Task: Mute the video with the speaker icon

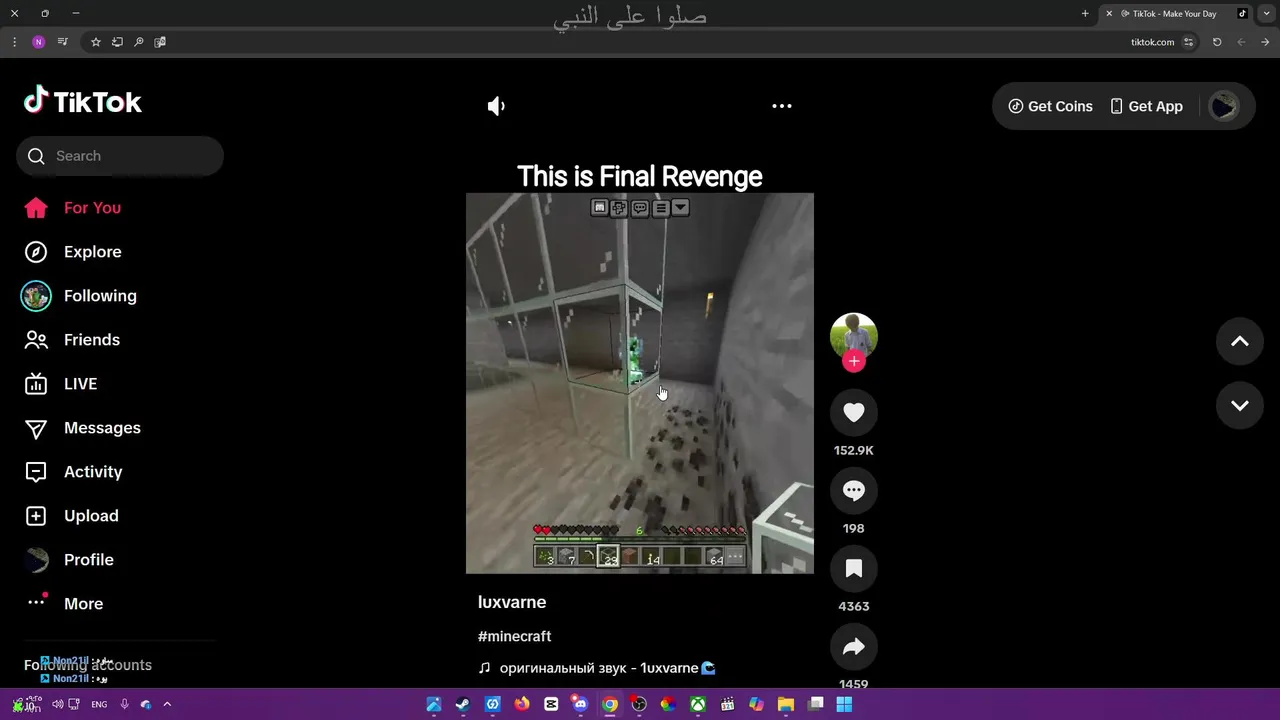Action: point(497,106)
